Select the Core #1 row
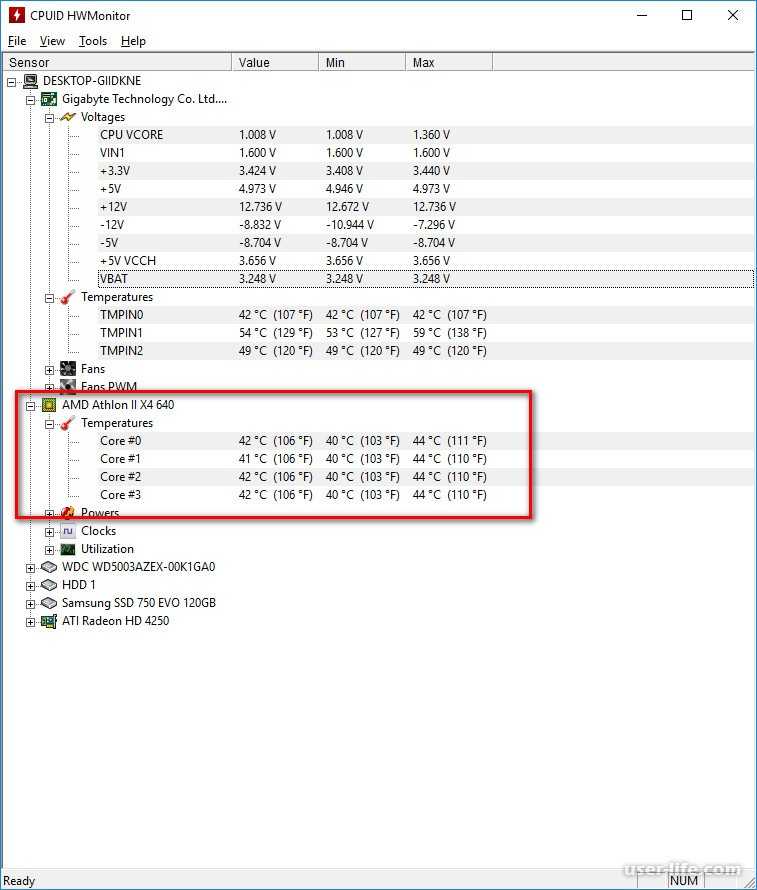This screenshot has height=890, width=757. [426, 459]
